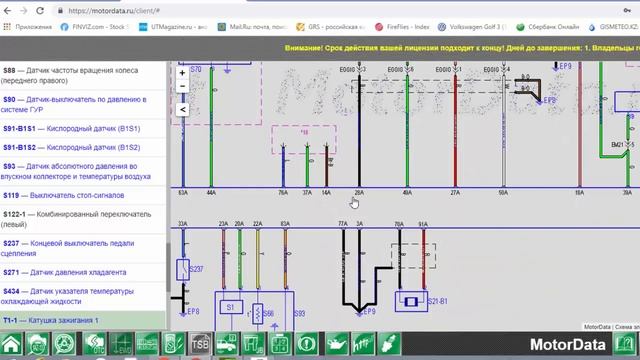Open DTC trouble codes icon

pyautogui.click(x=94, y=344)
